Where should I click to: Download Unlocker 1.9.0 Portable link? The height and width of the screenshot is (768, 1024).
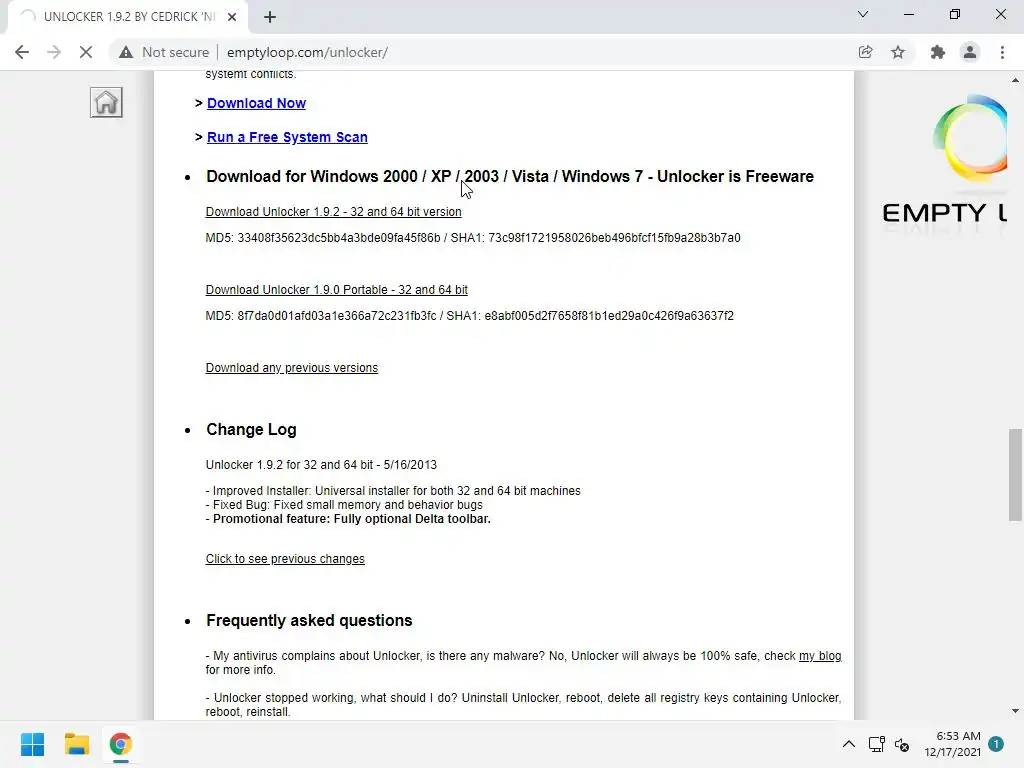point(336,289)
